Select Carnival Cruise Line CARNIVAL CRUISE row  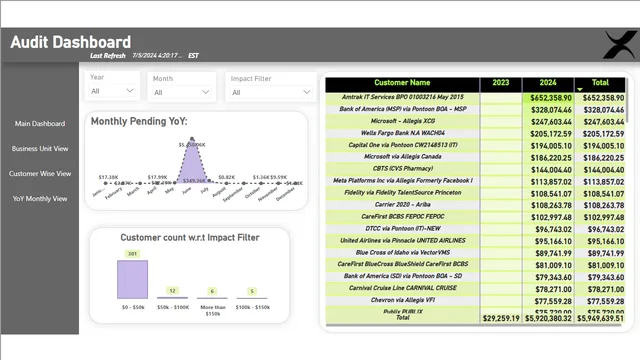click(x=475, y=289)
